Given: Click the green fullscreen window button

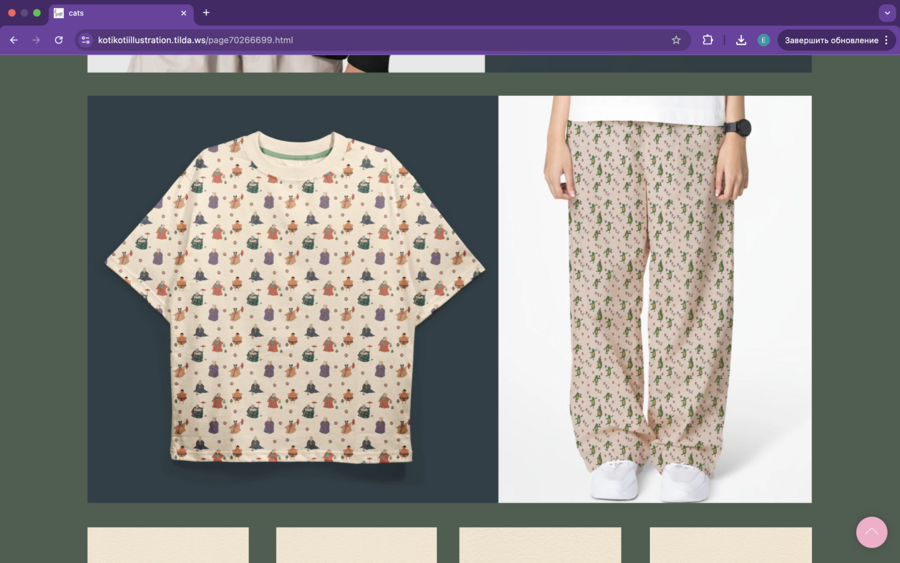Looking at the screenshot, I should coord(37,13).
